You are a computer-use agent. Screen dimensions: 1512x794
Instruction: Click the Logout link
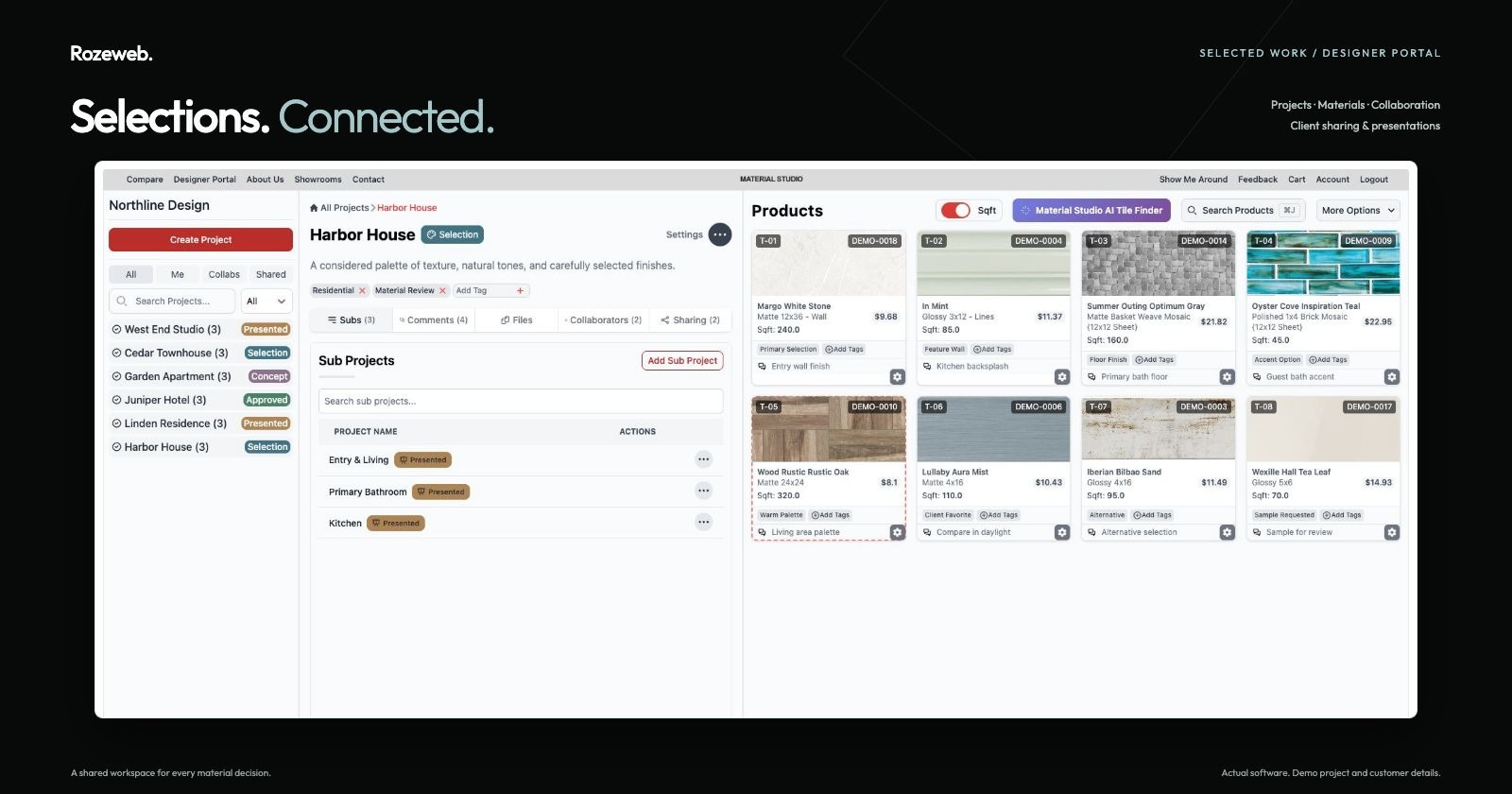[x=1374, y=180]
